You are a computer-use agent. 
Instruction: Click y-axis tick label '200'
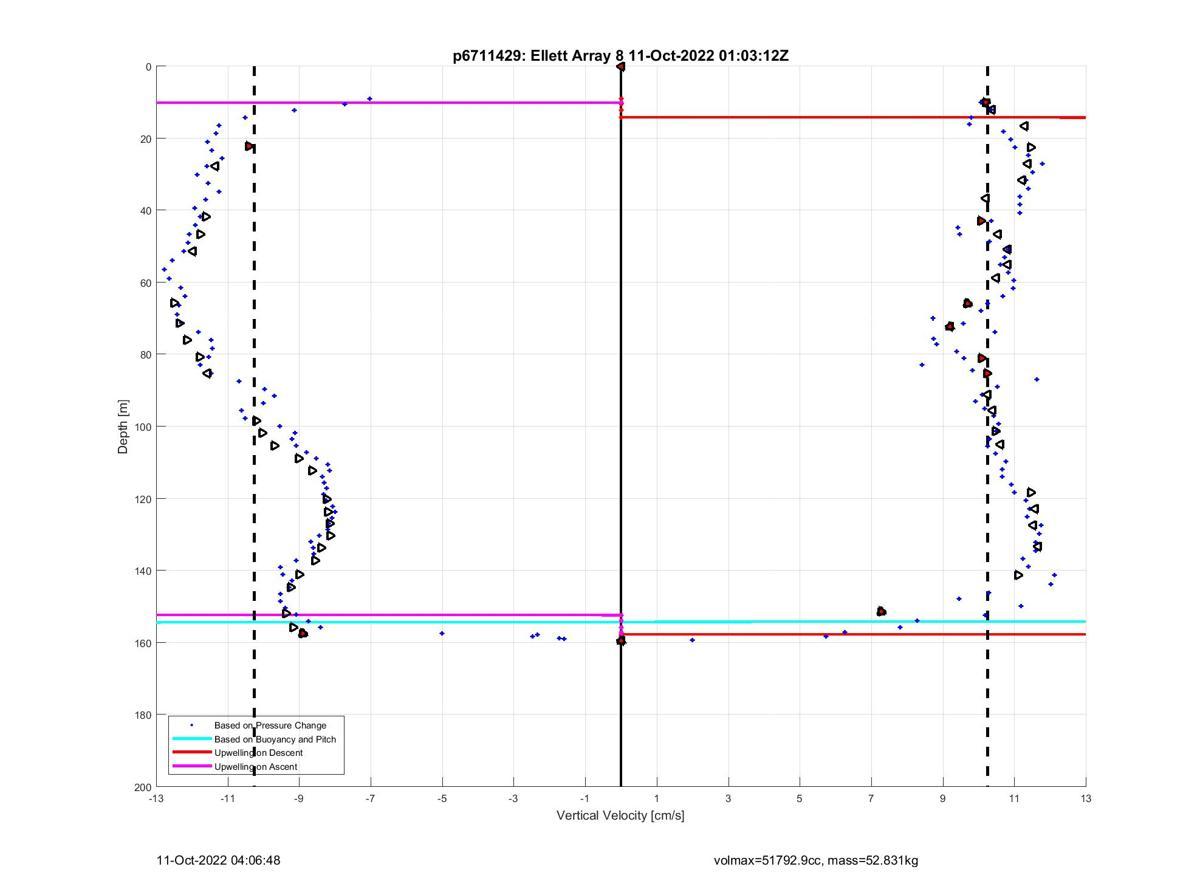point(142,787)
